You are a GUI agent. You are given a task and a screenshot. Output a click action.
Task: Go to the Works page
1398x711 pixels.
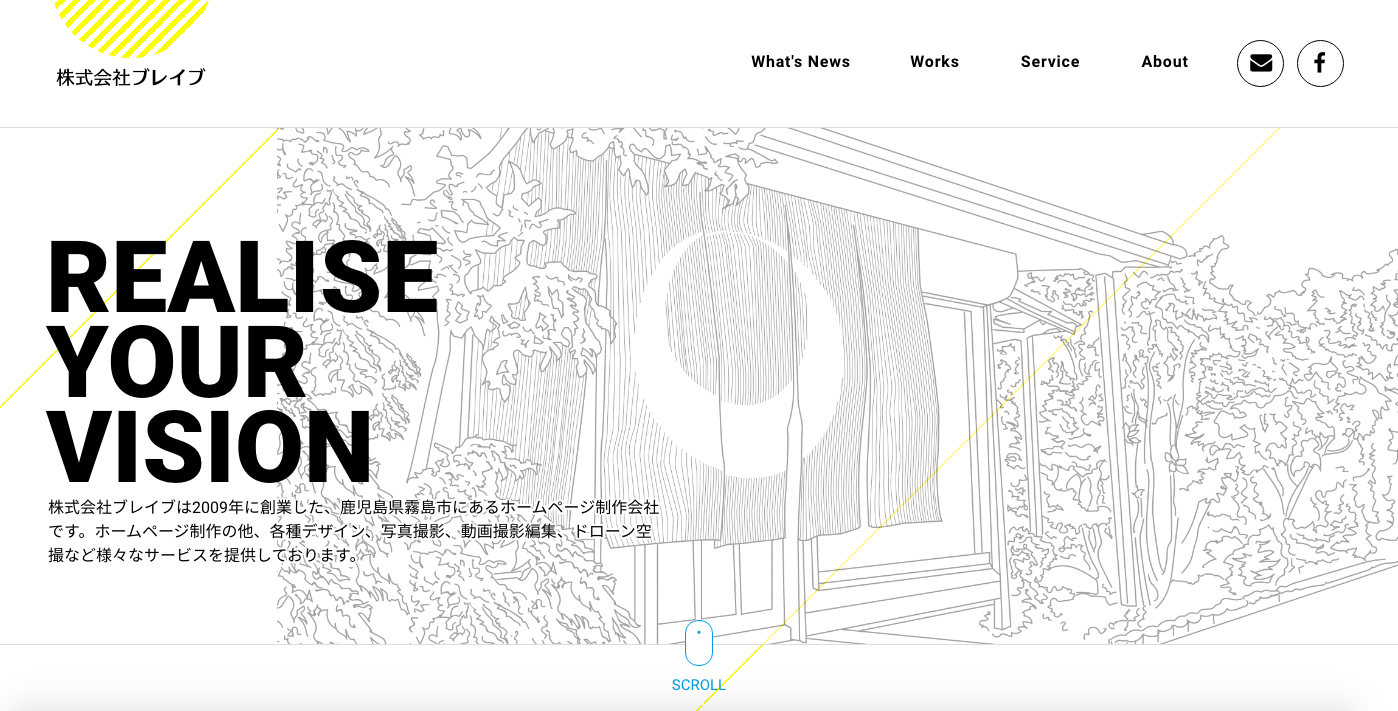tap(934, 62)
